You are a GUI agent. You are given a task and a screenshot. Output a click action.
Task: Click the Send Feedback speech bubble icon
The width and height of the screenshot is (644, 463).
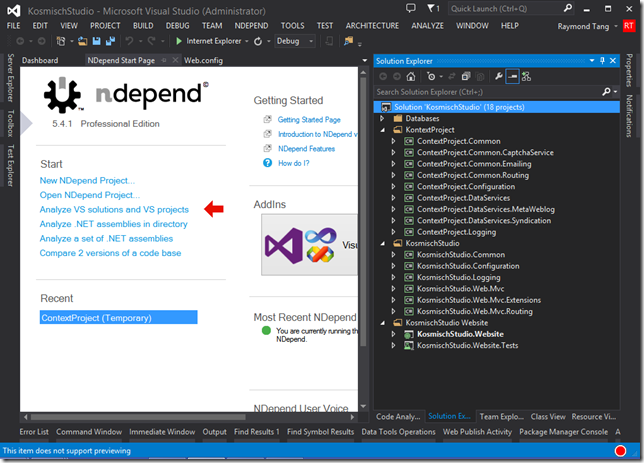[410, 8]
